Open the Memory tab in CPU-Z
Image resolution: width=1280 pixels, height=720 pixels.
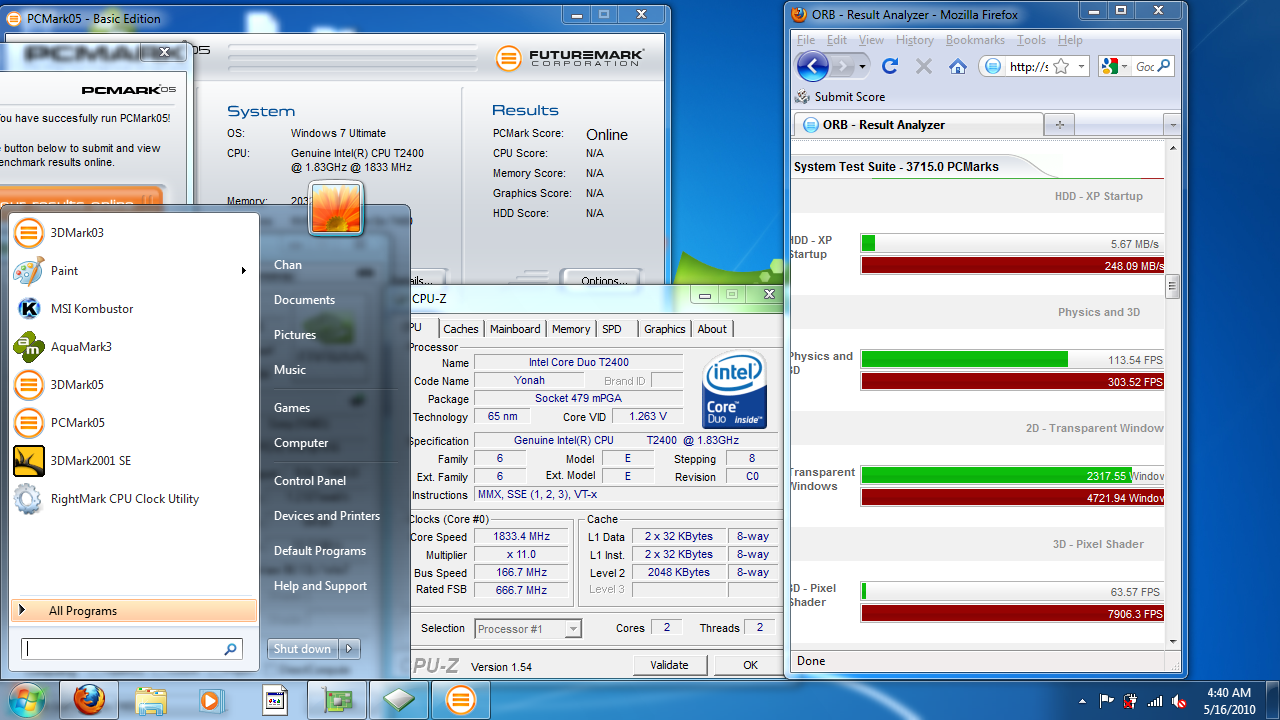[571, 329]
